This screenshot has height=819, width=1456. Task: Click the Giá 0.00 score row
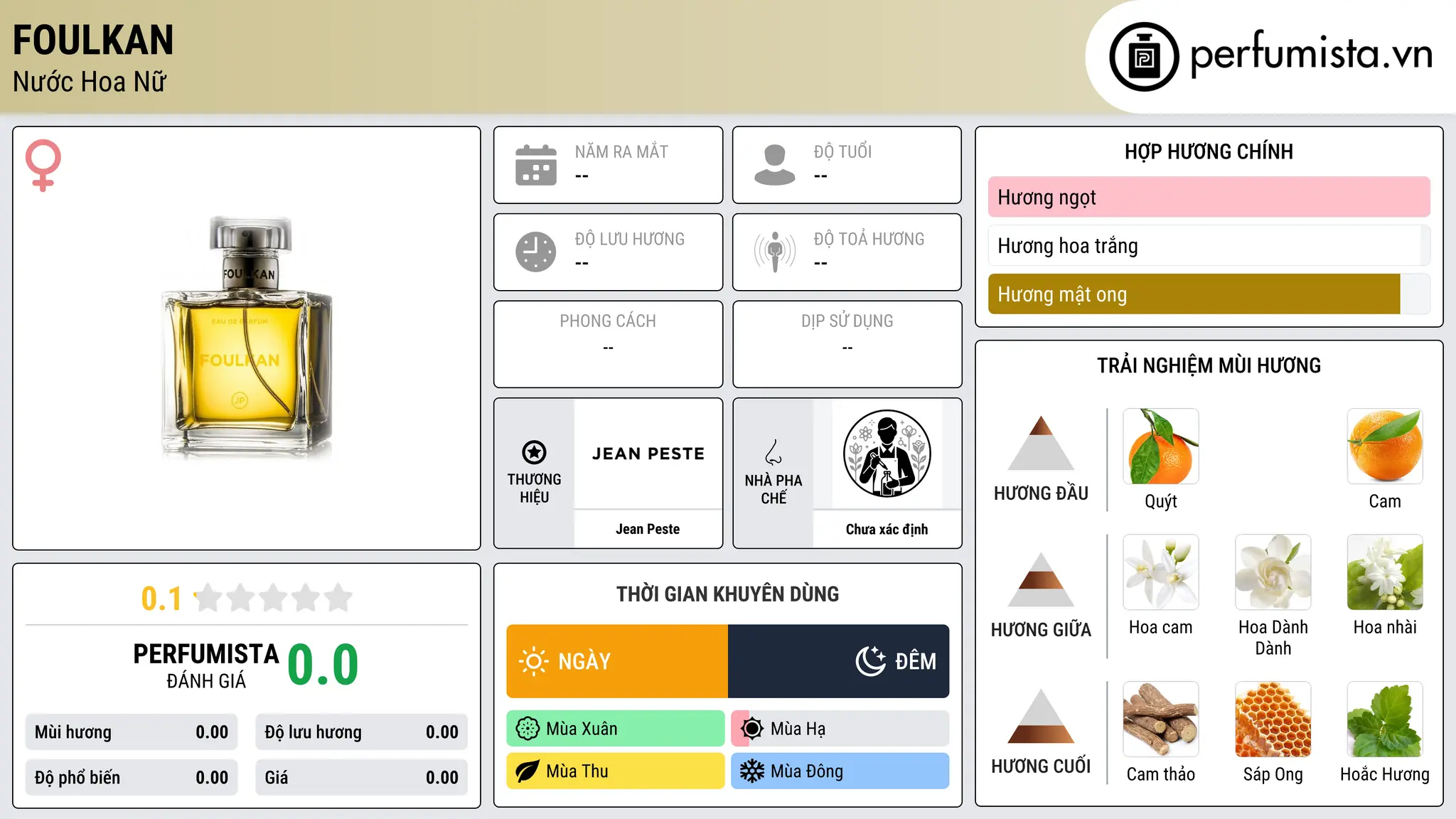(x=361, y=778)
